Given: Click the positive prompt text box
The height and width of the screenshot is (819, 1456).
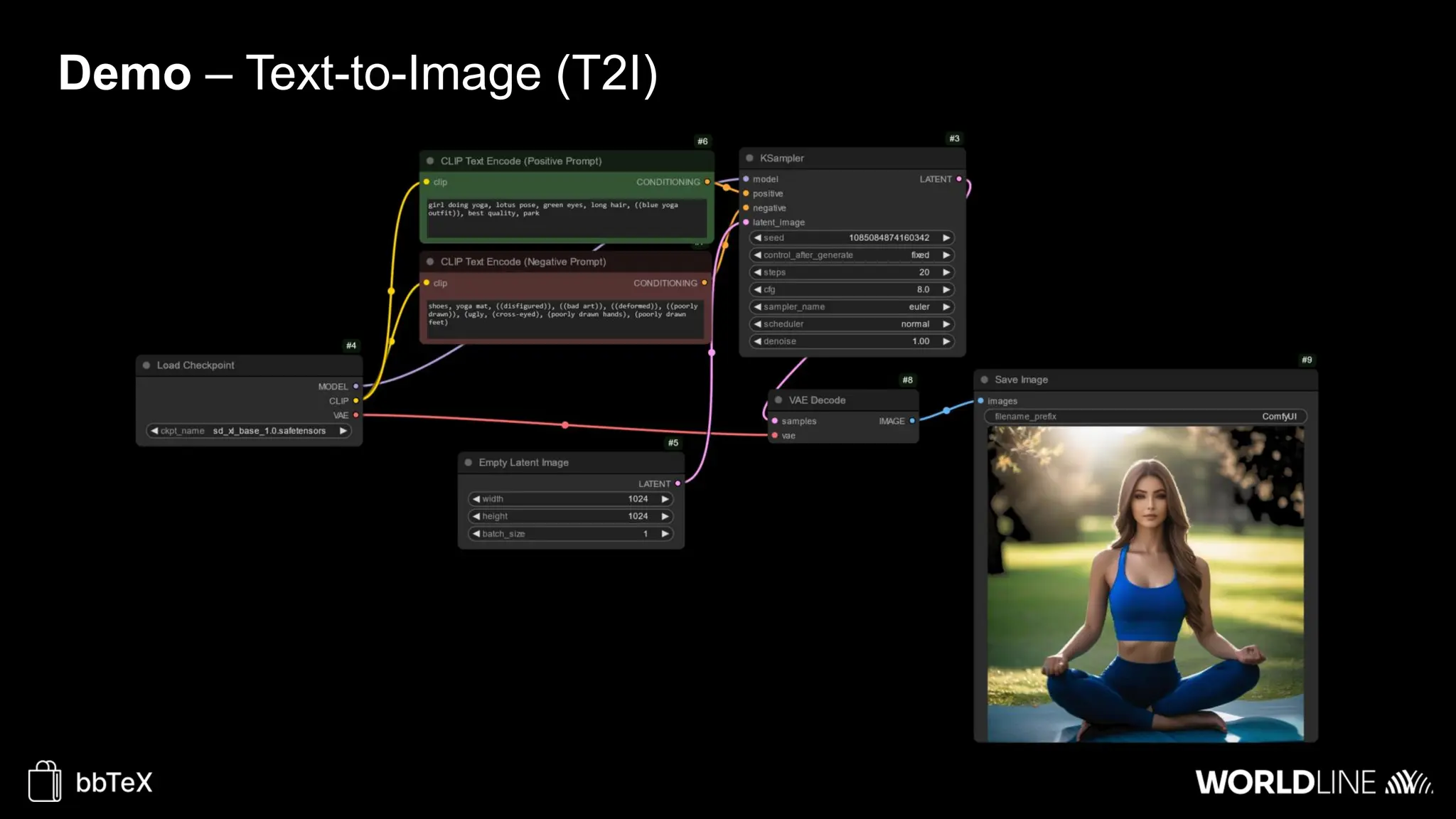Looking at the screenshot, I should point(566,217).
